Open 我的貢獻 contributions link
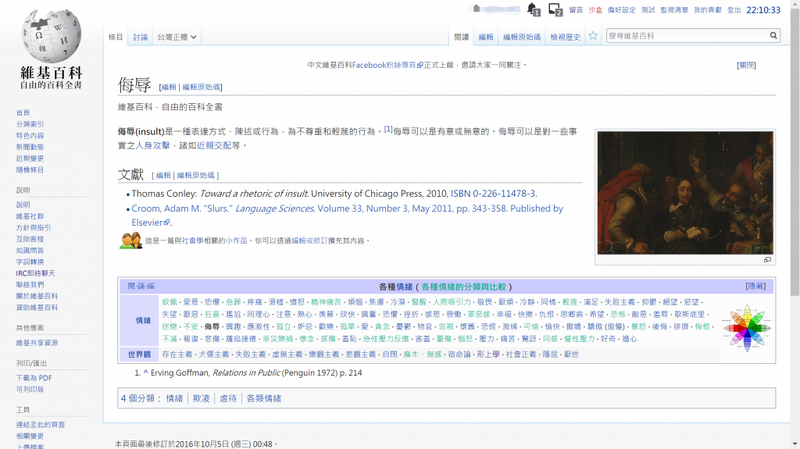Viewport: 800px width, 449px height. (708, 10)
